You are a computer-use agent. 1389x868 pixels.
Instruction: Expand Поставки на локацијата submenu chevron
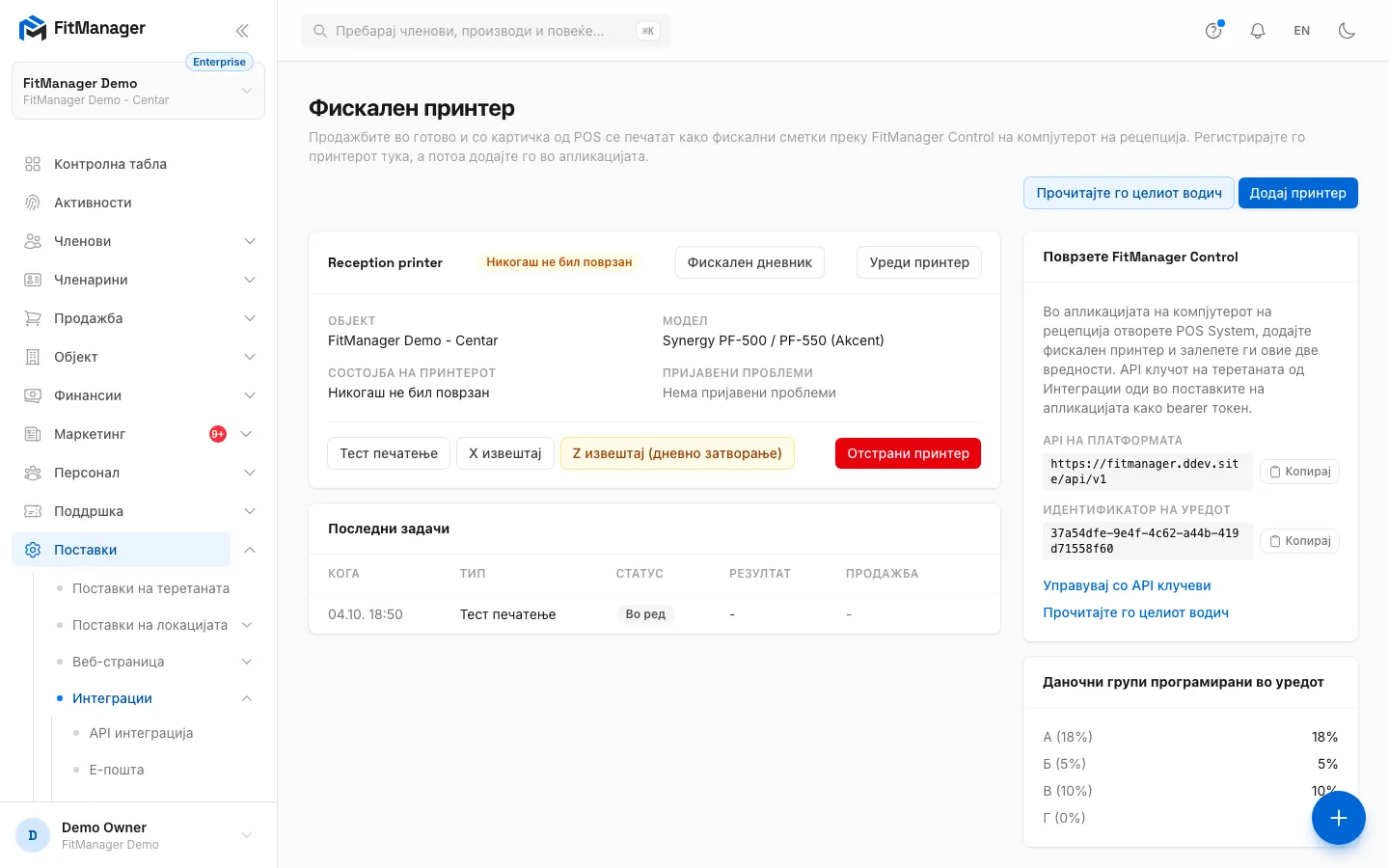pyautogui.click(x=247, y=625)
